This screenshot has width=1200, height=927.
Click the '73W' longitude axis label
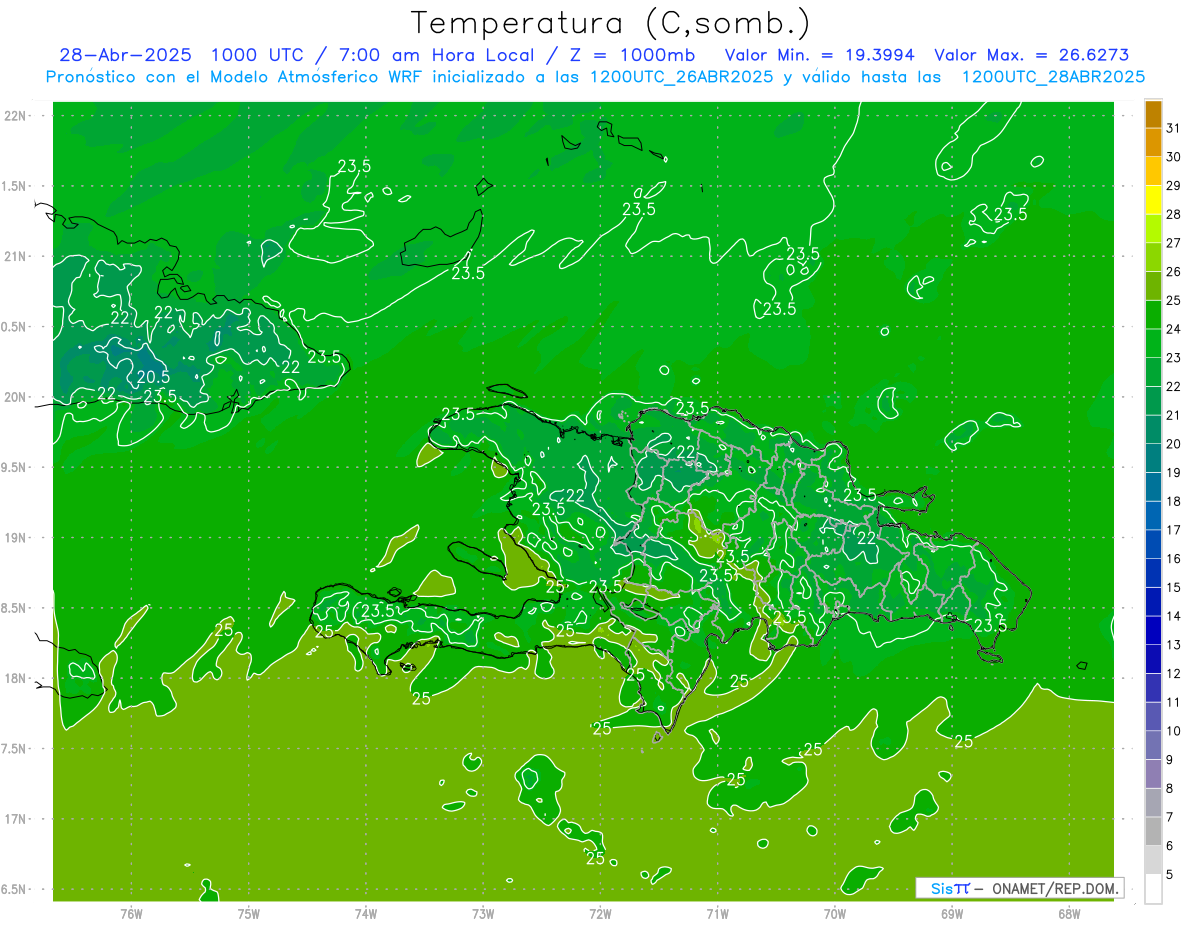click(x=483, y=914)
